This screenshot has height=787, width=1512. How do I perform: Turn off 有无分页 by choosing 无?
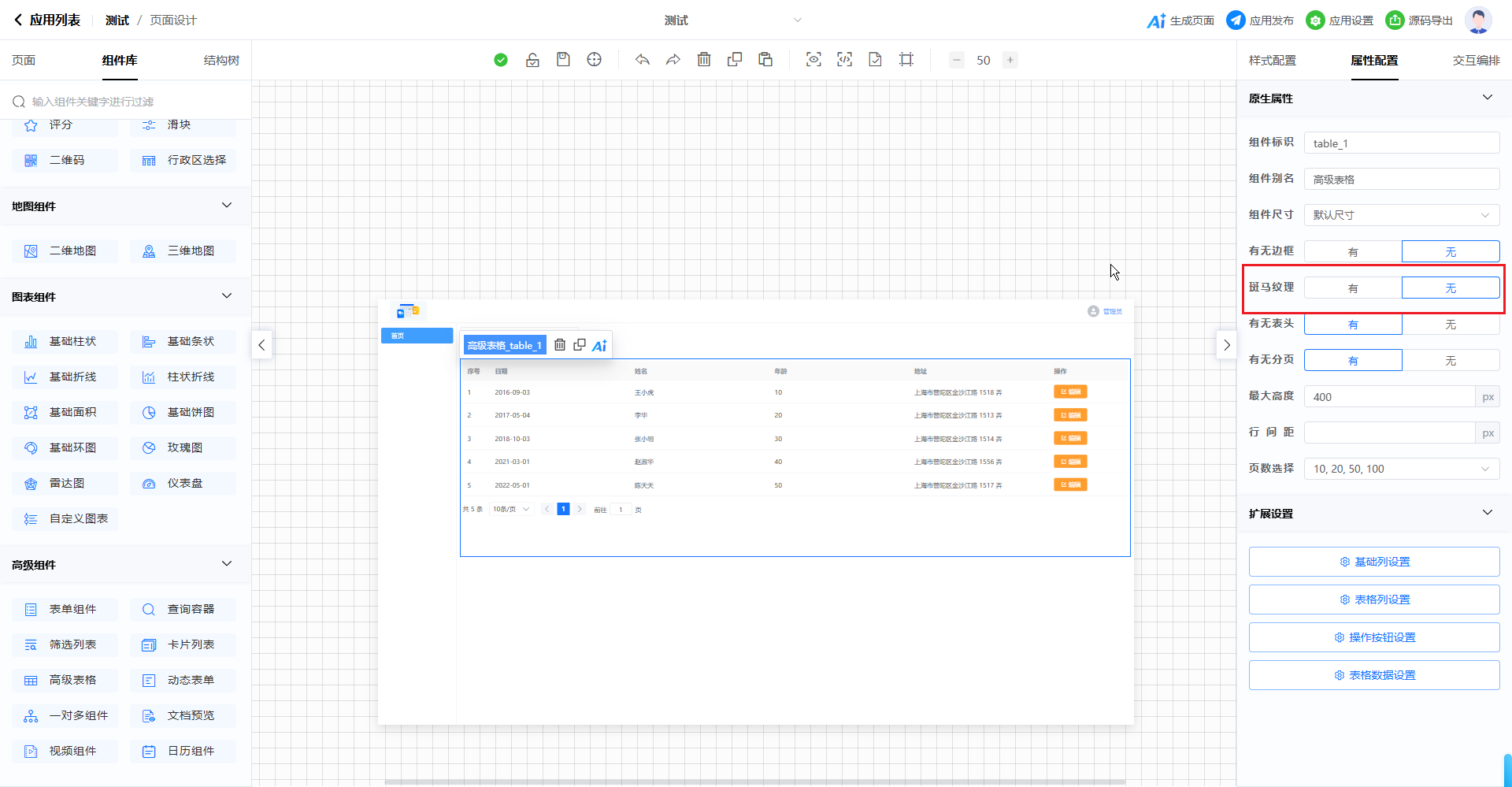pyautogui.click(x=1450, y=361)
